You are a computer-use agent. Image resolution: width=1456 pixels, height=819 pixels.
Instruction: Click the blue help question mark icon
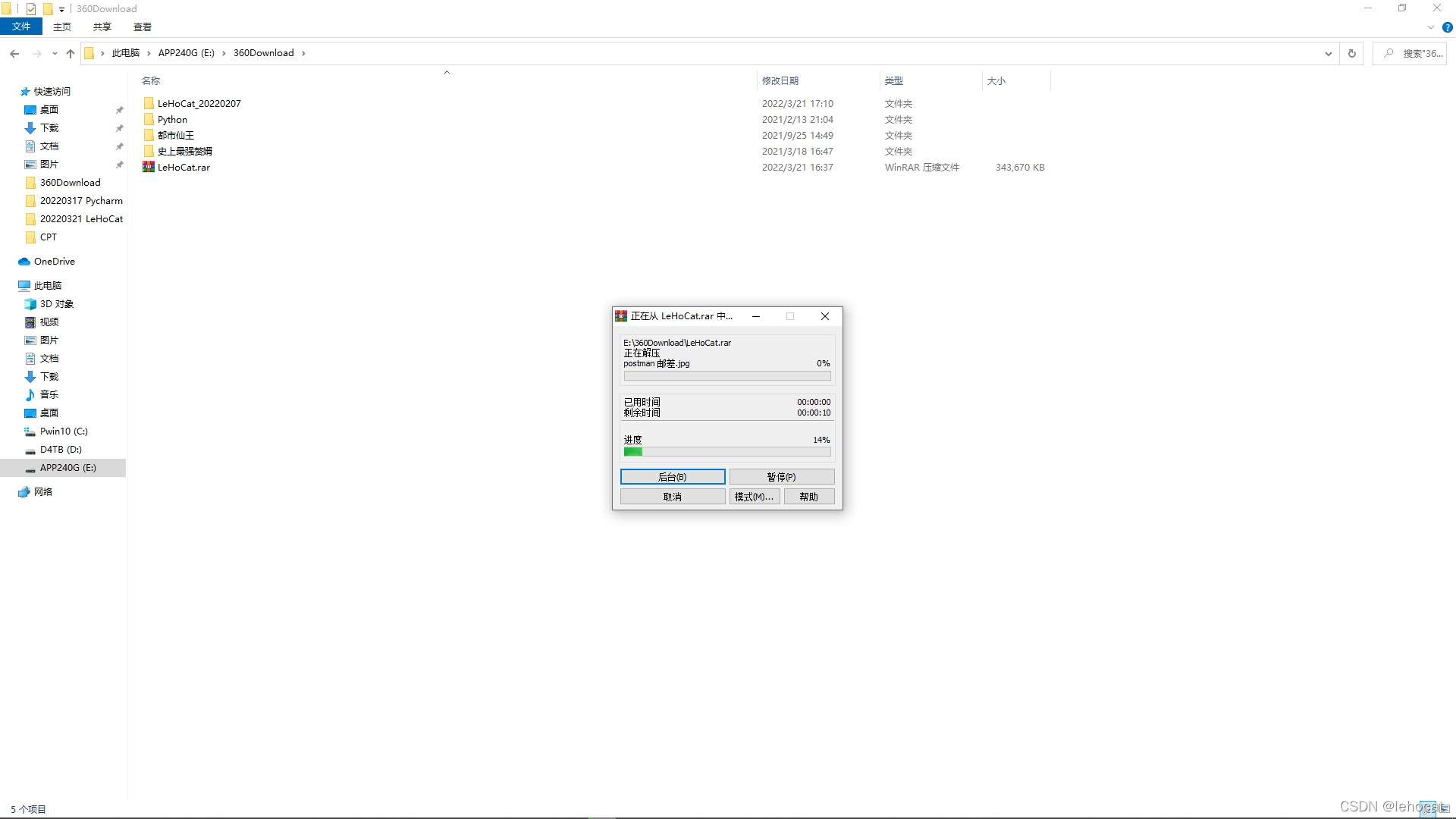[1447, 27]
